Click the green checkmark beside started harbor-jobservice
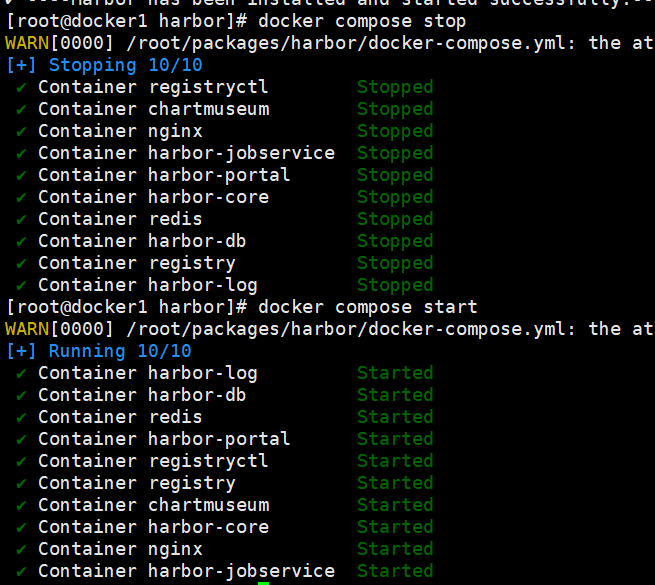The image size is (655, 585). pyautogui.click(x=21, y=571)
